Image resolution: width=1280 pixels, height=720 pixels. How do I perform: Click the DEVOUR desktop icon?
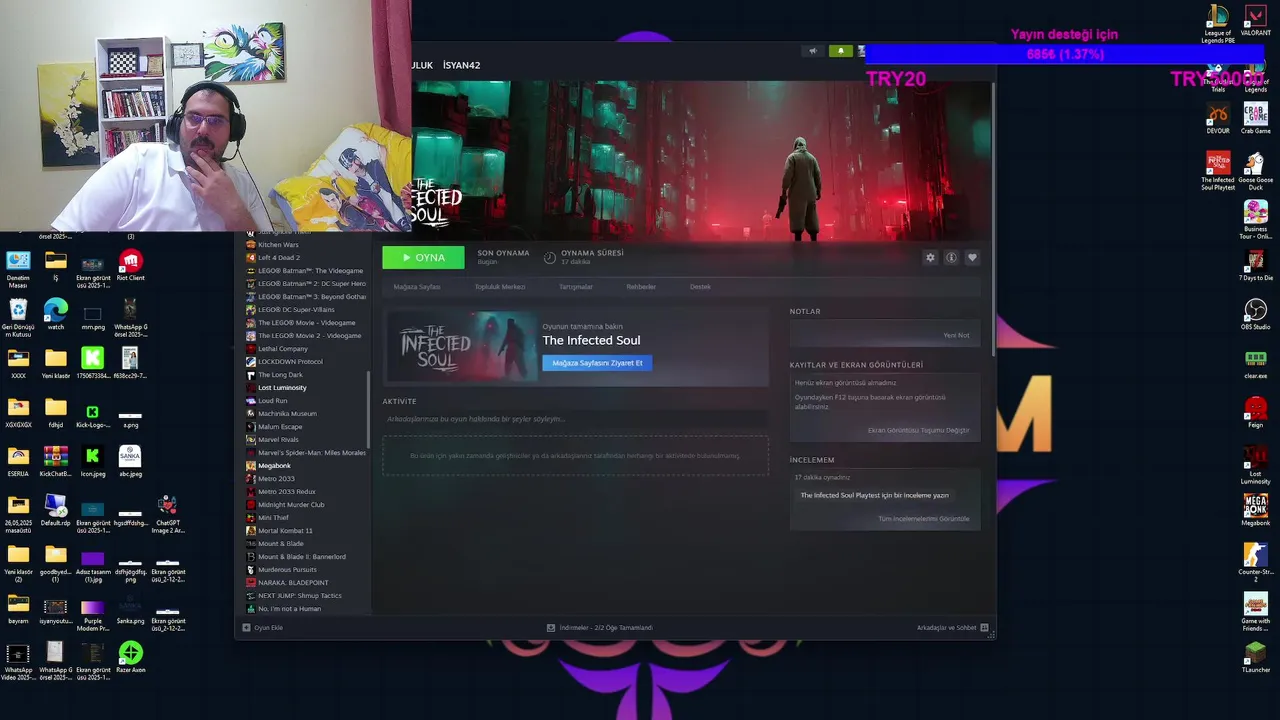point(1218,119)
